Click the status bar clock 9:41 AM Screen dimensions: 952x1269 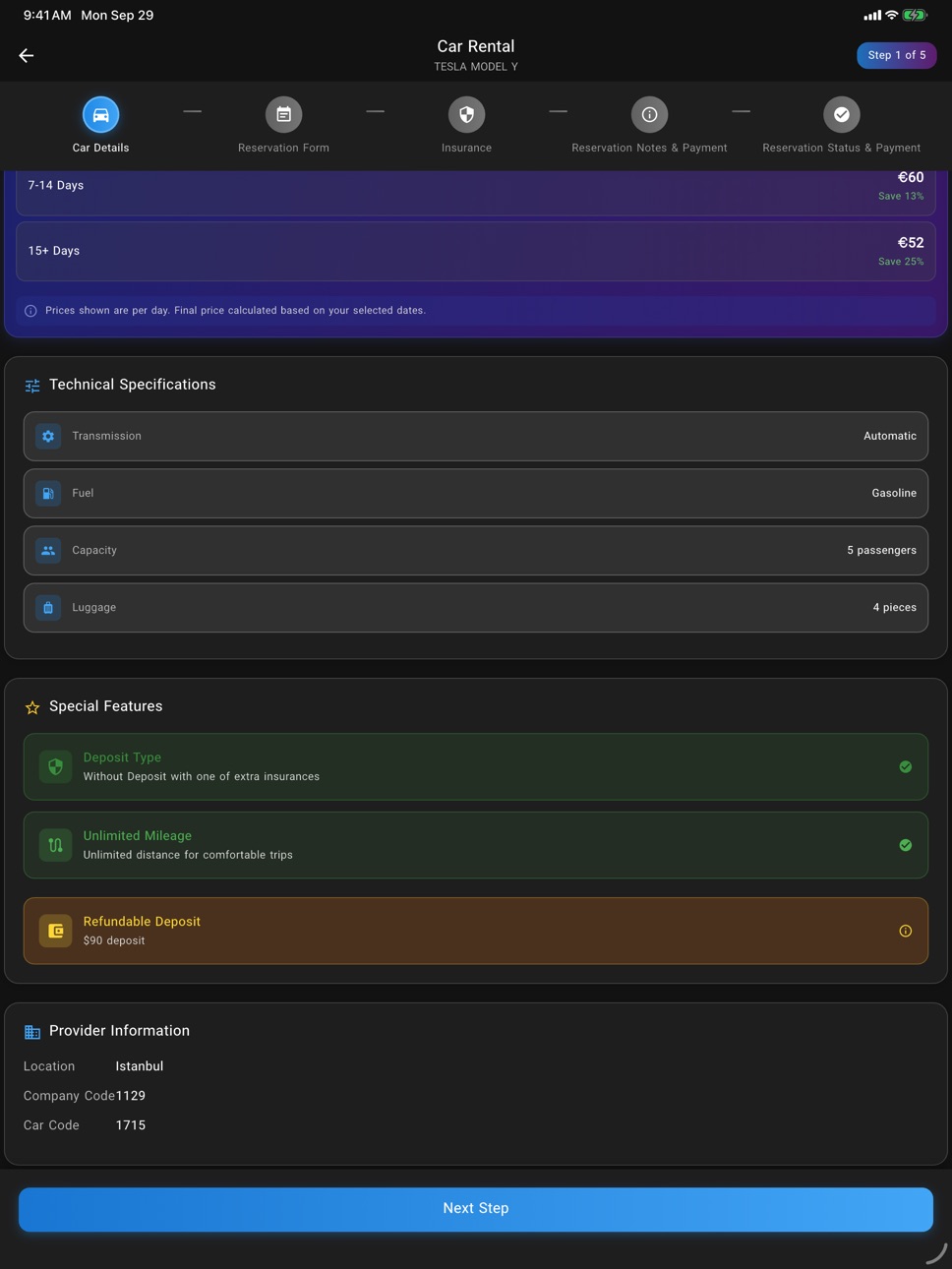pos(47,15)
